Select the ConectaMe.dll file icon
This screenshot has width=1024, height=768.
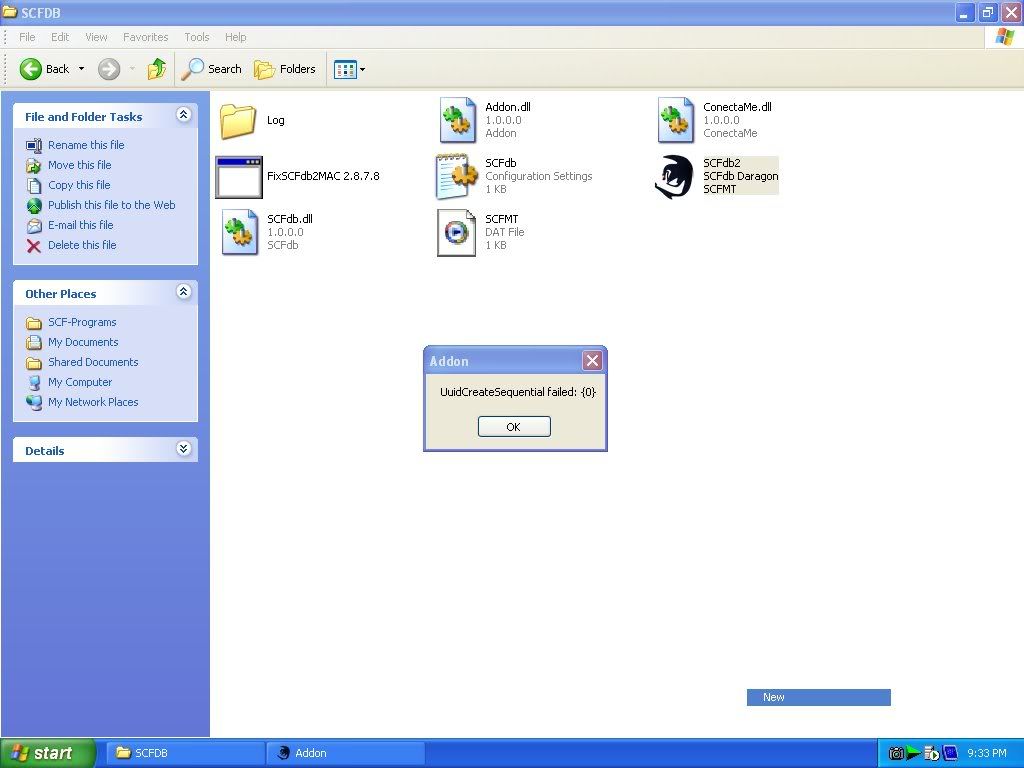coord(675,120)
